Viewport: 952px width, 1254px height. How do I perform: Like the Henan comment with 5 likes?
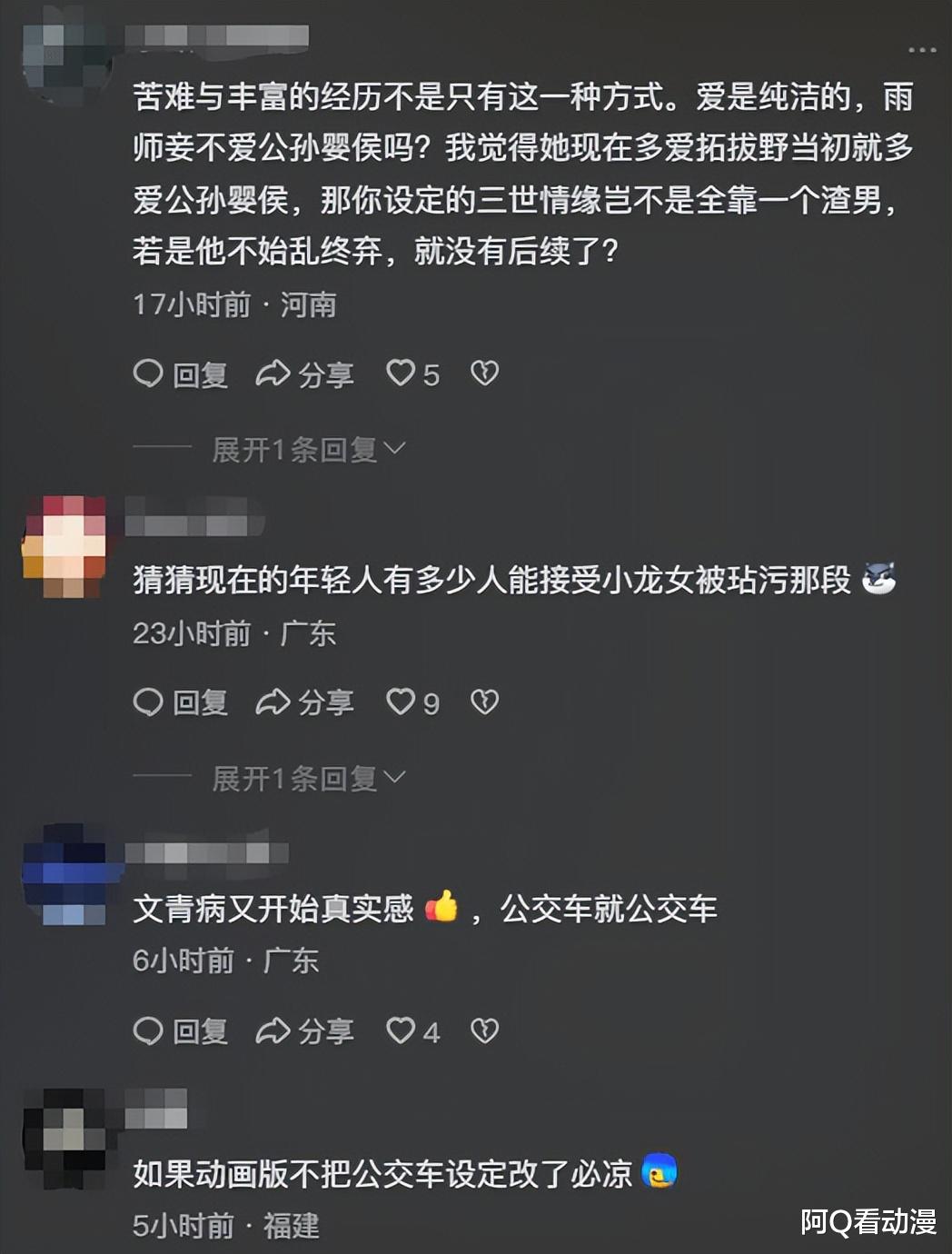[x=413, y=373]
